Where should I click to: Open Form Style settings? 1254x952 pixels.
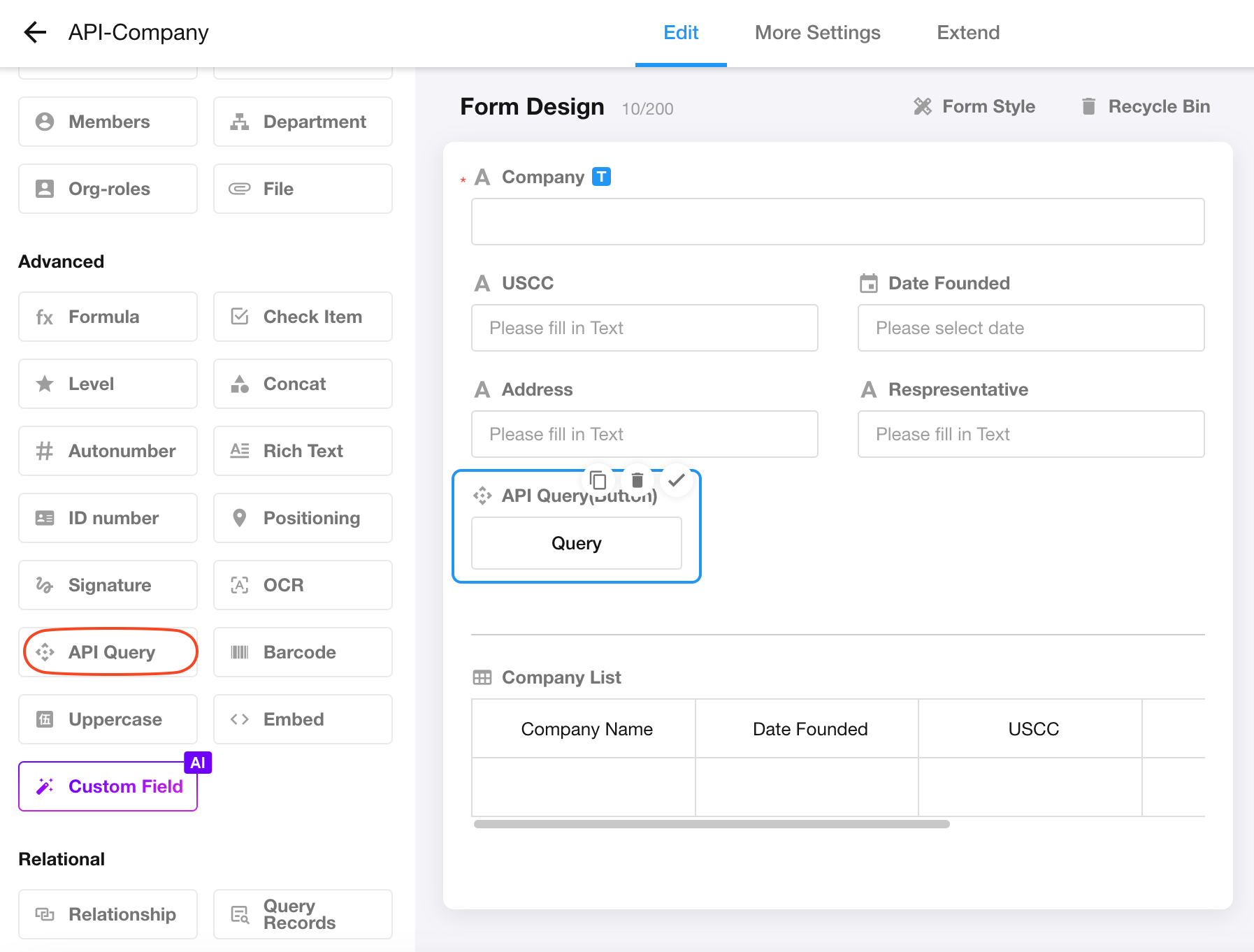click(x=974, y=106)
